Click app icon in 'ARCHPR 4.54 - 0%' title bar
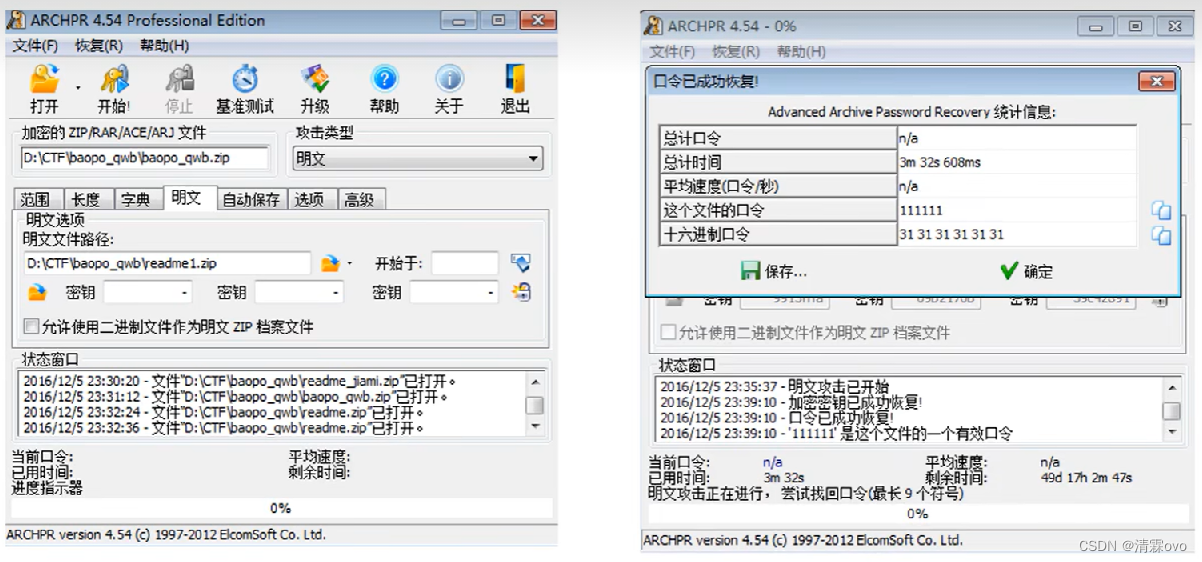Image resolution: width=1202 pixels, height=562 pixels. pyautogui.click(x=653, y=25)
